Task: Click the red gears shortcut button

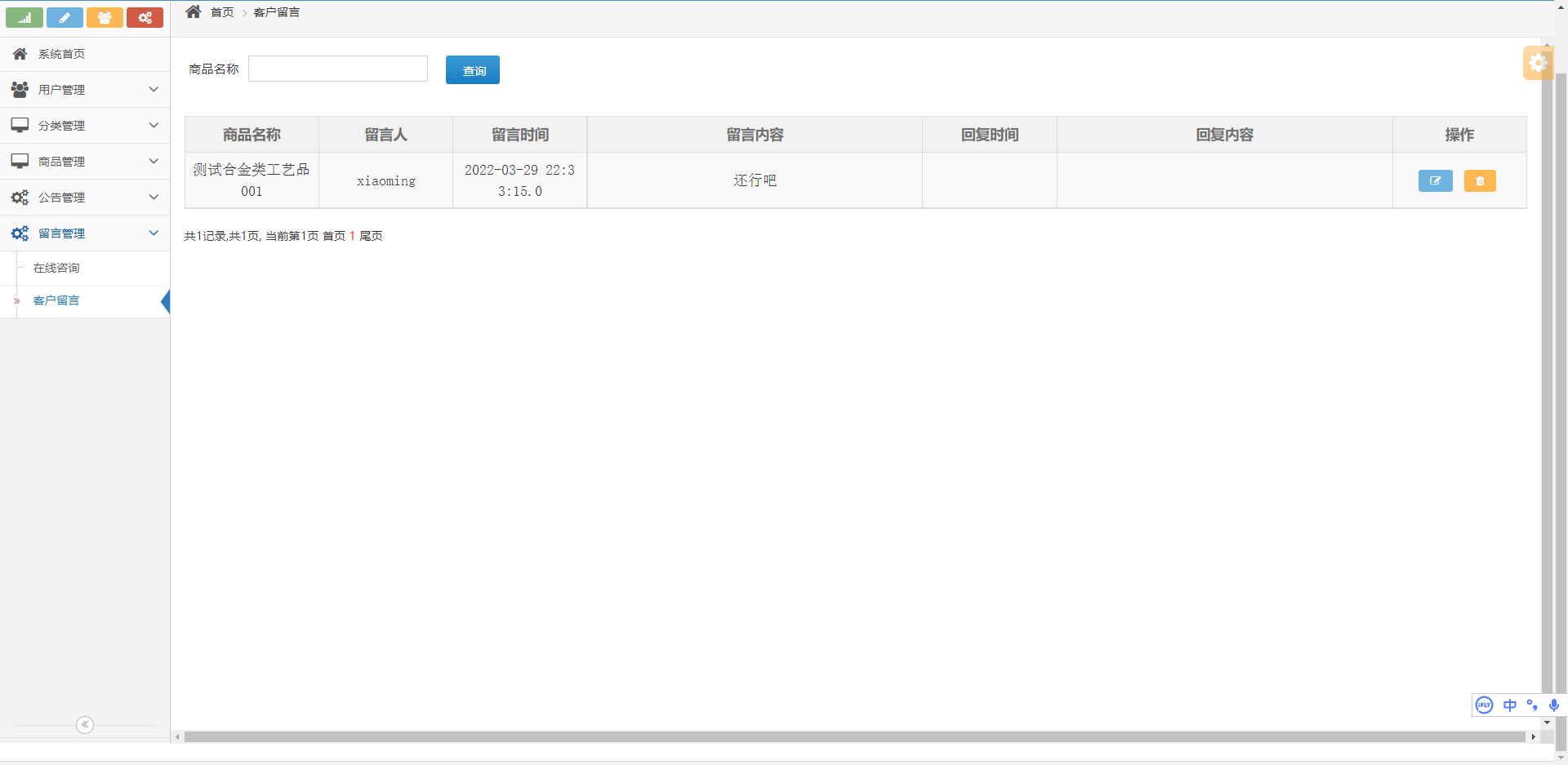Action: click(145, 17)
